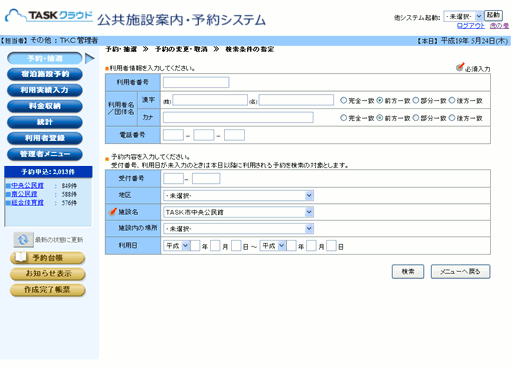Click the 検索 button
This screenshot has height=366, width=512.
pyautogui.click(x=408, y=272)
